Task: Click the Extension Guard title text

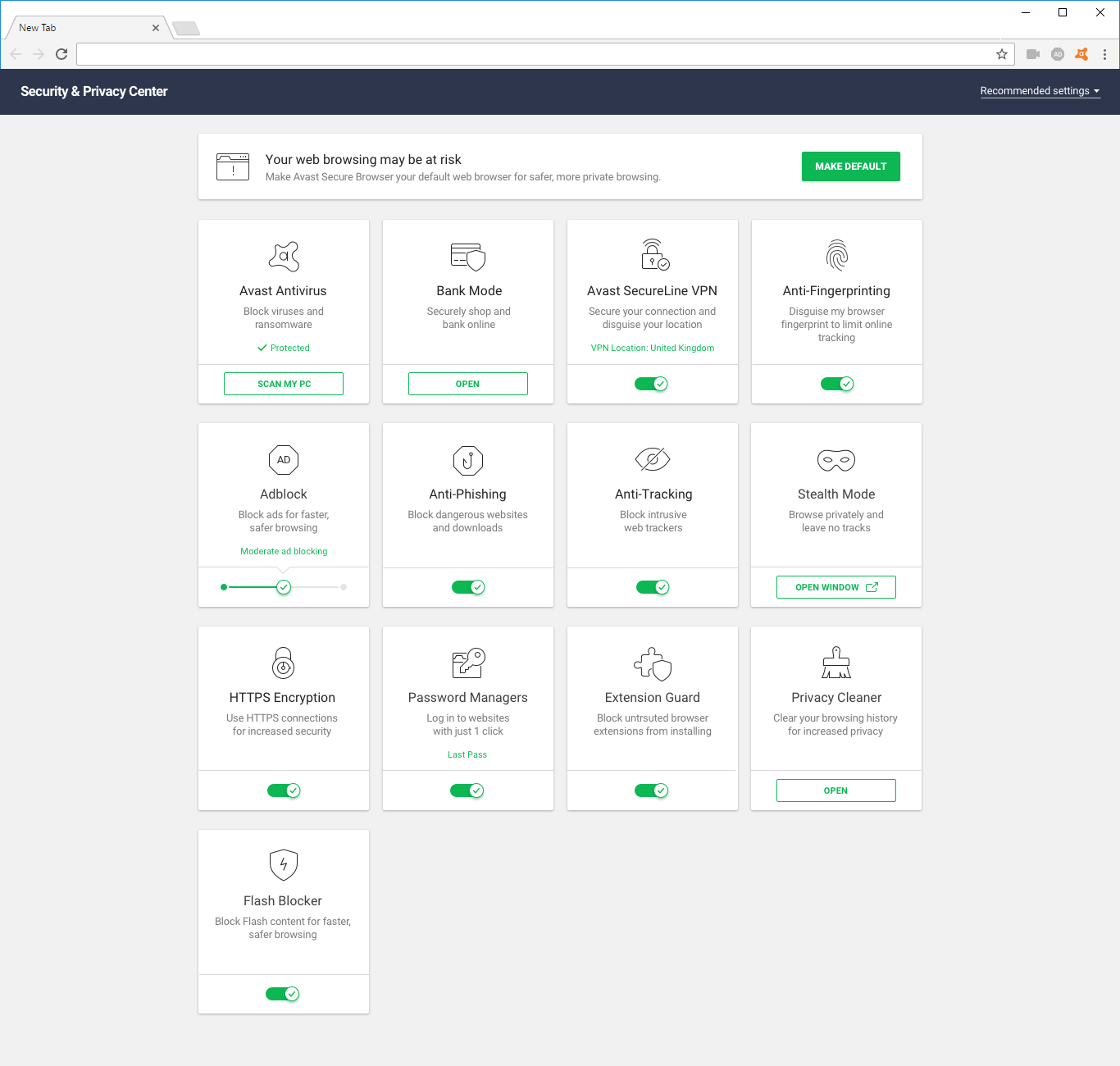Action: click(x=653, y=697)
